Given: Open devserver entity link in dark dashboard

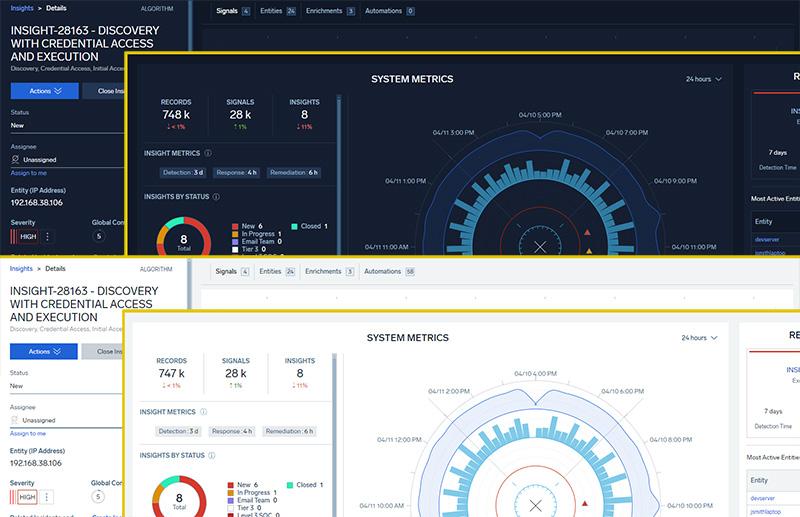Looking at the screenshot, I should [x=767, y=239].
